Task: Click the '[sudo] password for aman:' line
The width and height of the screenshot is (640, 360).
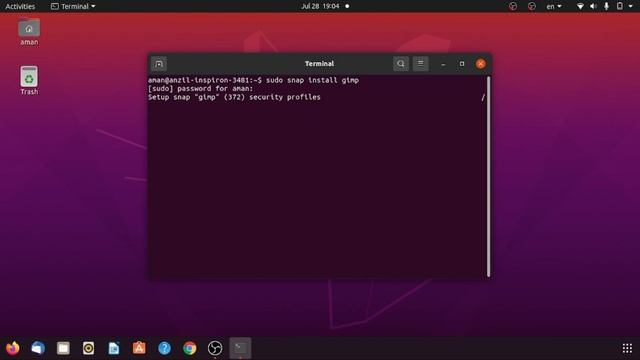Action: tap(200, 89)
